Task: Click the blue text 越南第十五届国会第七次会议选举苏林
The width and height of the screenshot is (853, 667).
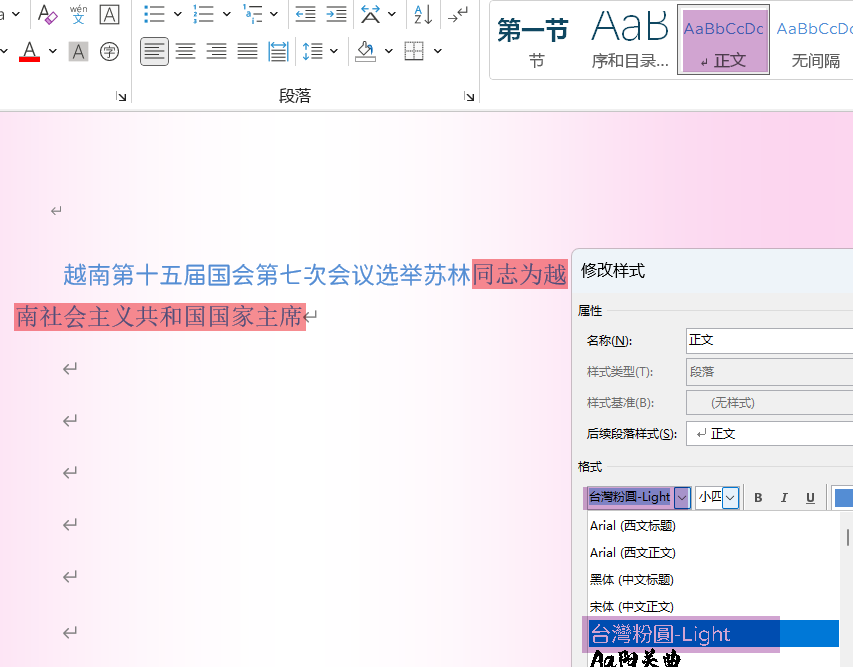Action: (267, 275)
